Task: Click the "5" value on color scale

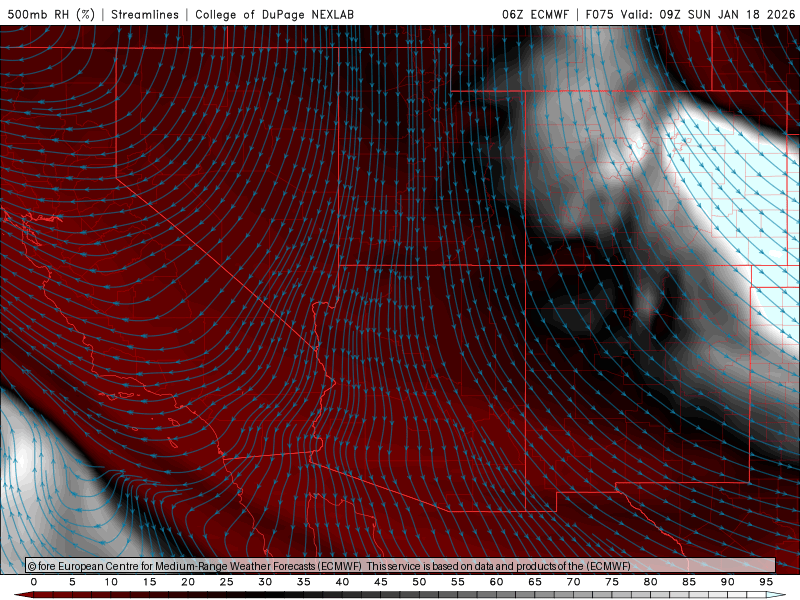Action: (x=72, y=582)
